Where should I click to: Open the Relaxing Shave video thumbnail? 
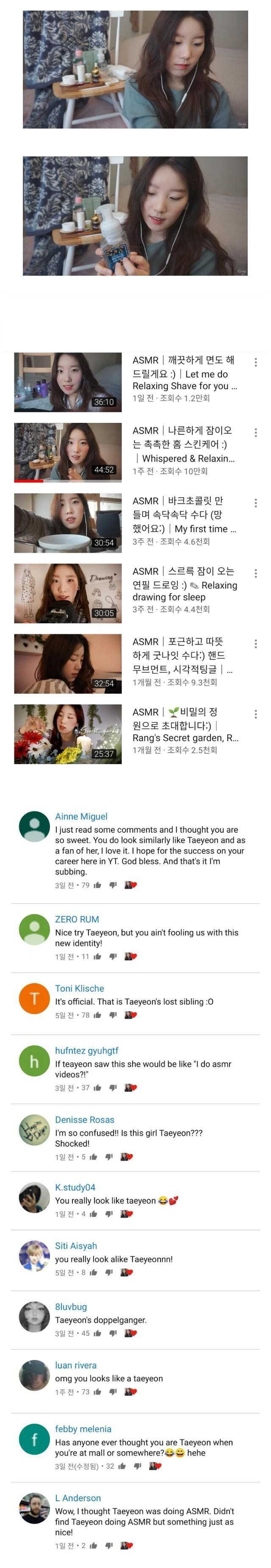[68, 382]
